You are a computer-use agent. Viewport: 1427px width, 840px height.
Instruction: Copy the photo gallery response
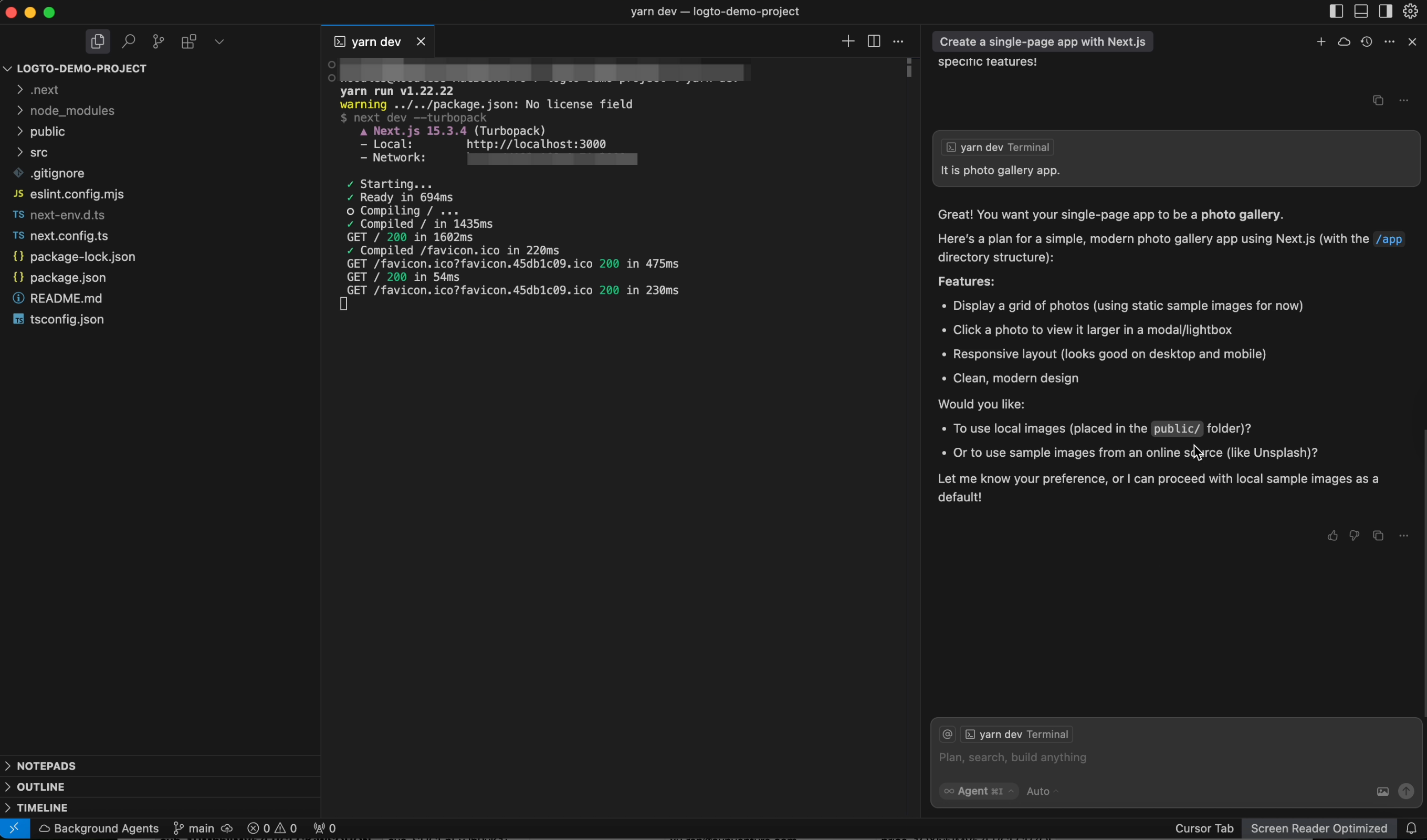coord(1378,536)
